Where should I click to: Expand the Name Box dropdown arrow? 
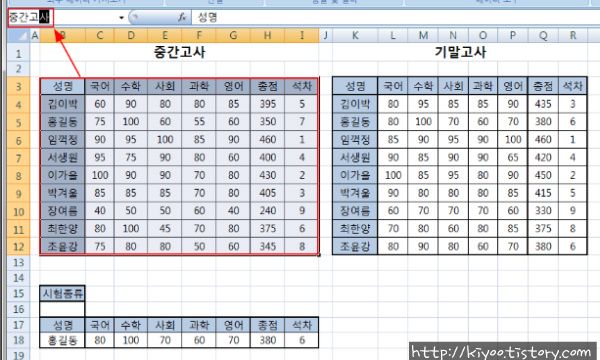pos(121,18)
